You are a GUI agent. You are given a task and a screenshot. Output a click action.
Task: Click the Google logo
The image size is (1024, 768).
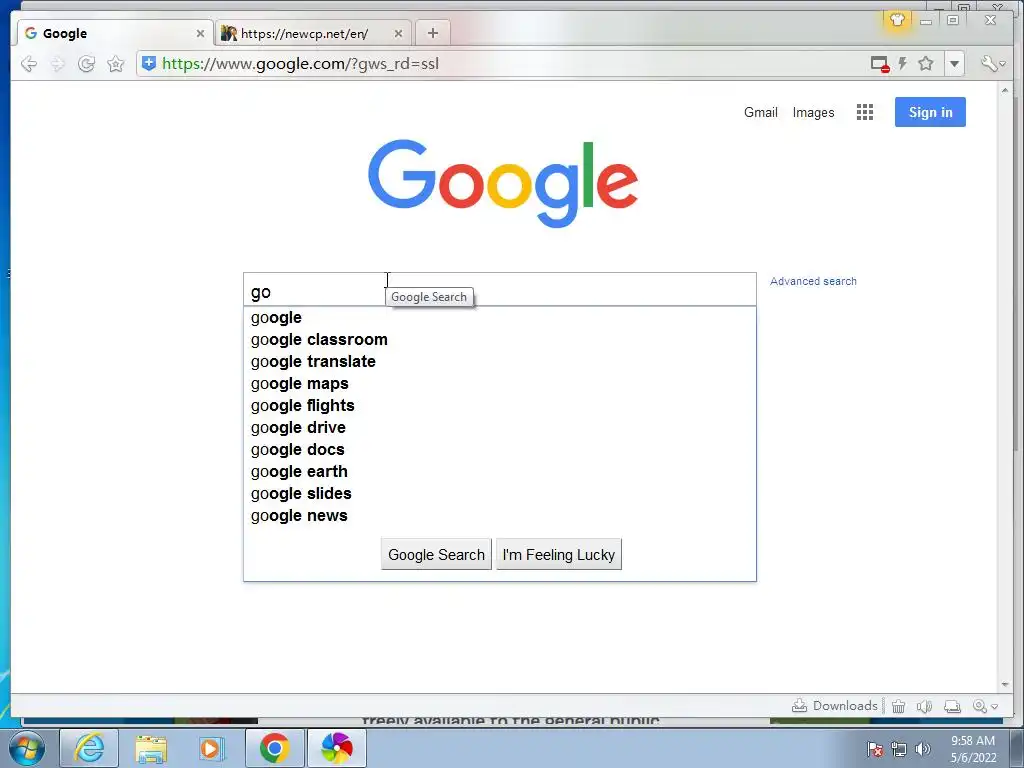coord(503,184)
